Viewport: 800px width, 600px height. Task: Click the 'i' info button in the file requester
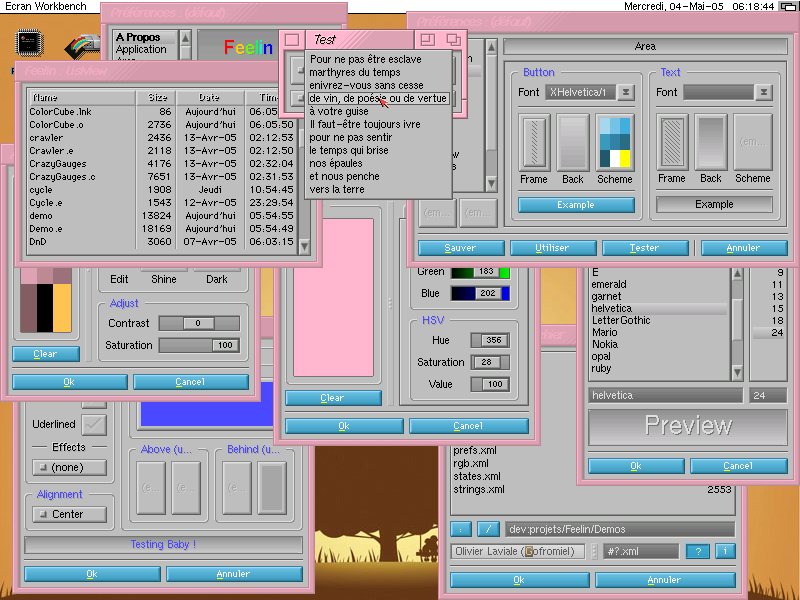click(725, 551)
